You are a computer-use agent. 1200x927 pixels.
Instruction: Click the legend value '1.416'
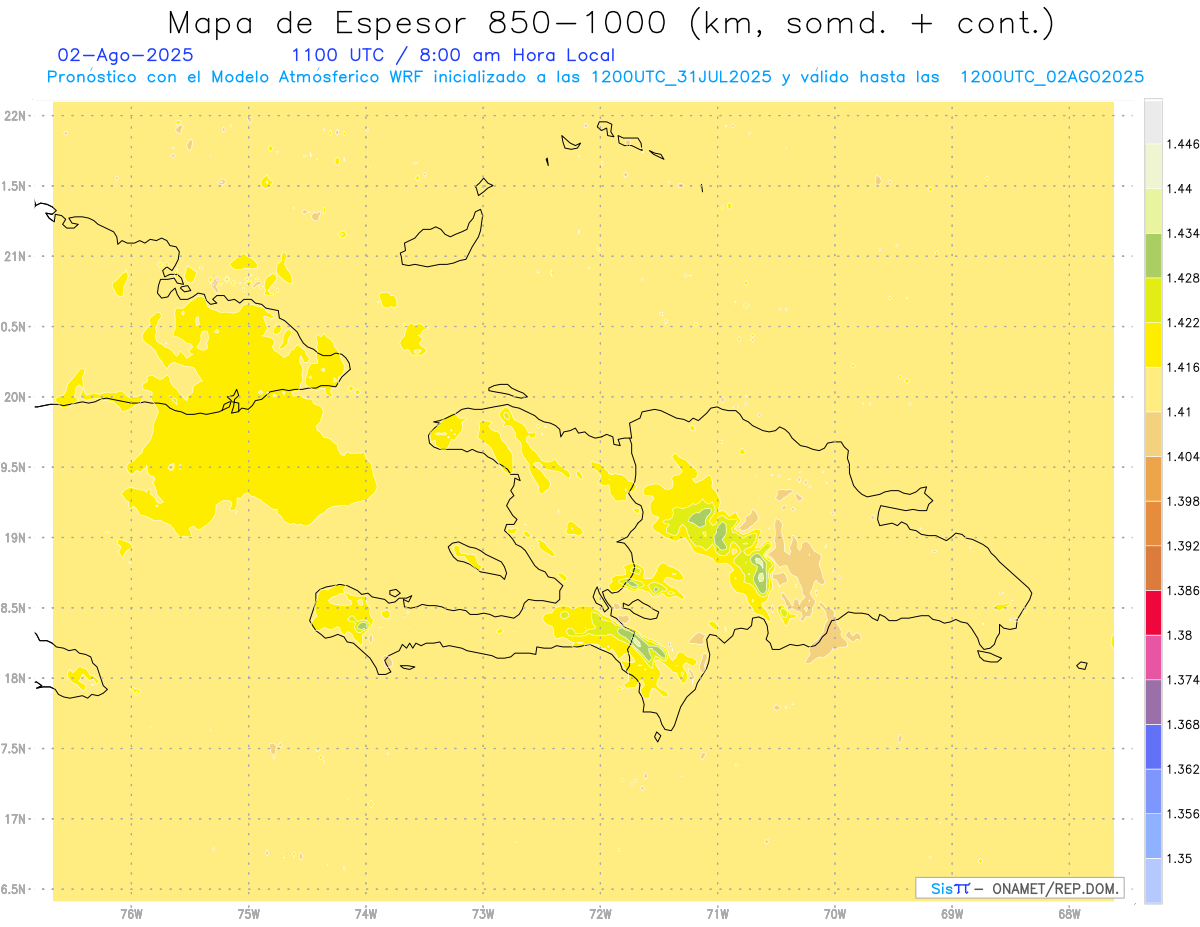(x=1182, y=367)
